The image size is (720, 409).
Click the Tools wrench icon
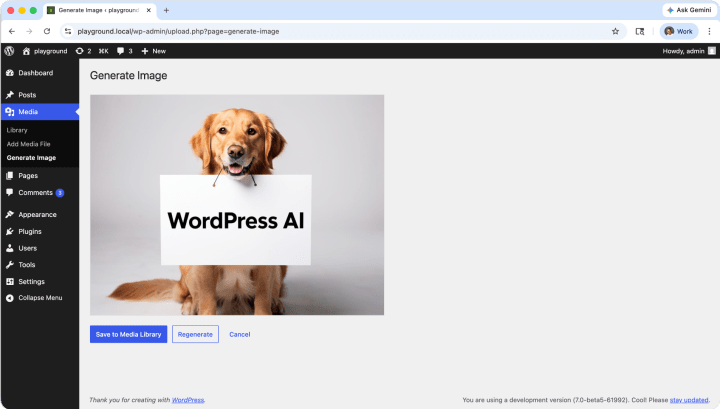click(10, 265)
